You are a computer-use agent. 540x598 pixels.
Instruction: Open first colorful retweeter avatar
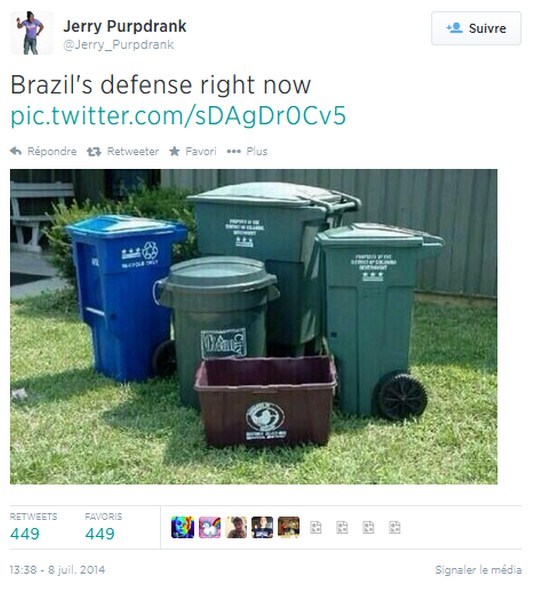(183, 527)
